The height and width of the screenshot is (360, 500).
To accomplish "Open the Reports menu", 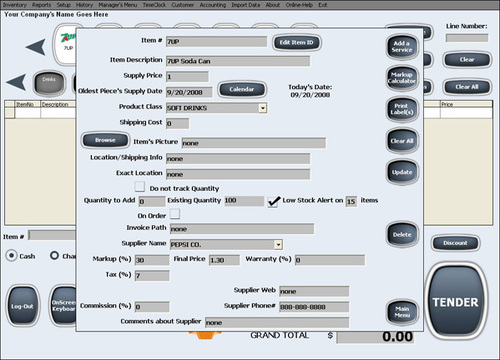I will click(x=41, y=5).
